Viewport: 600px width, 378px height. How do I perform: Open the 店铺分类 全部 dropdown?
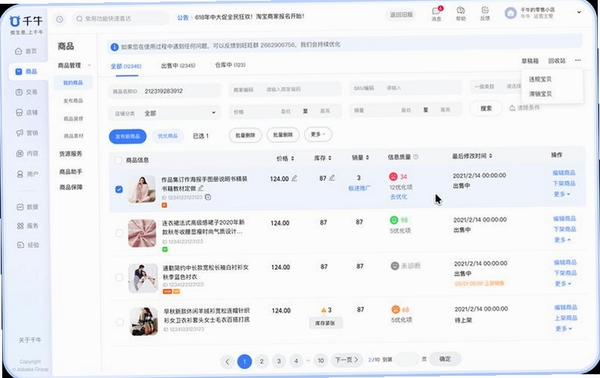coord(165,113)
